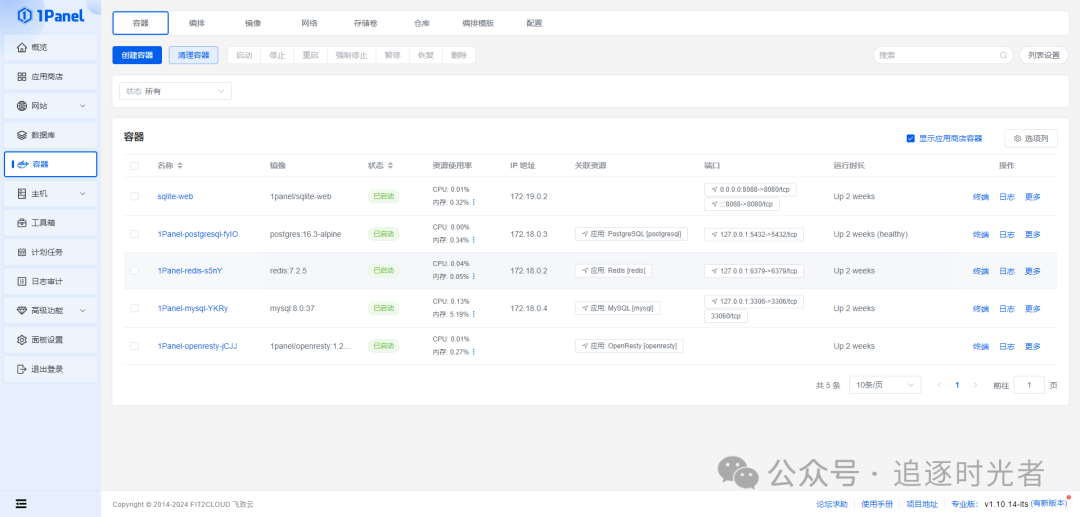Click the search magnifier icon
1080x517 pixels.
click(1004, 56)
